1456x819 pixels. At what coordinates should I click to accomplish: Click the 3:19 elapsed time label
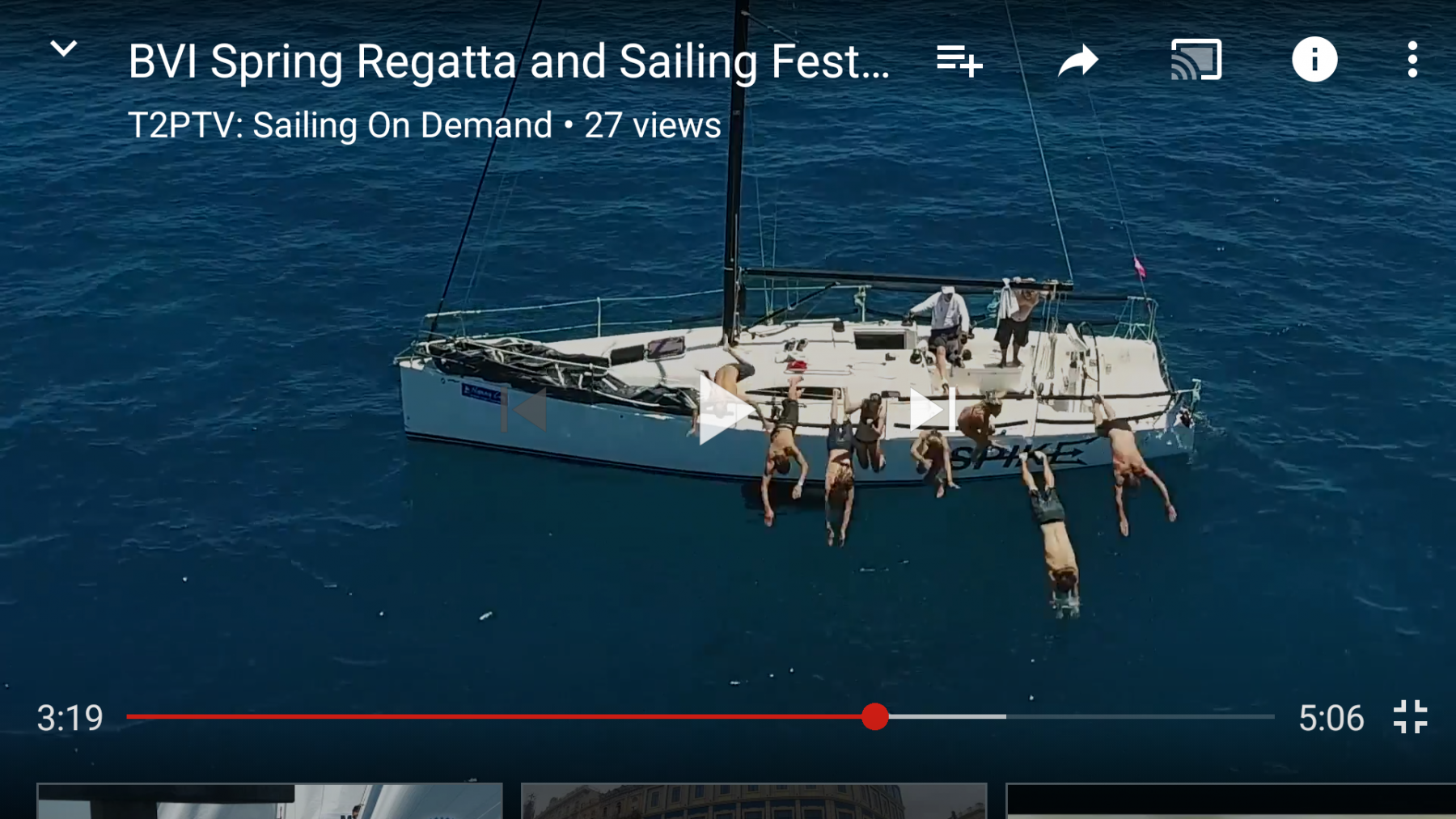(x=70, y=718)
